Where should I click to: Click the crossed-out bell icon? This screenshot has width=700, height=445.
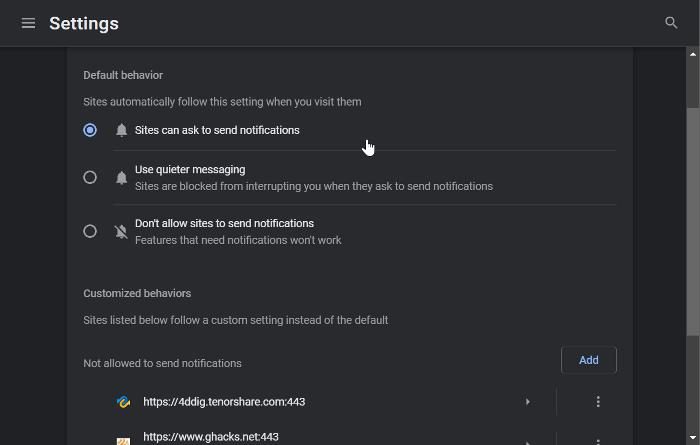click(x=121, y=232)
